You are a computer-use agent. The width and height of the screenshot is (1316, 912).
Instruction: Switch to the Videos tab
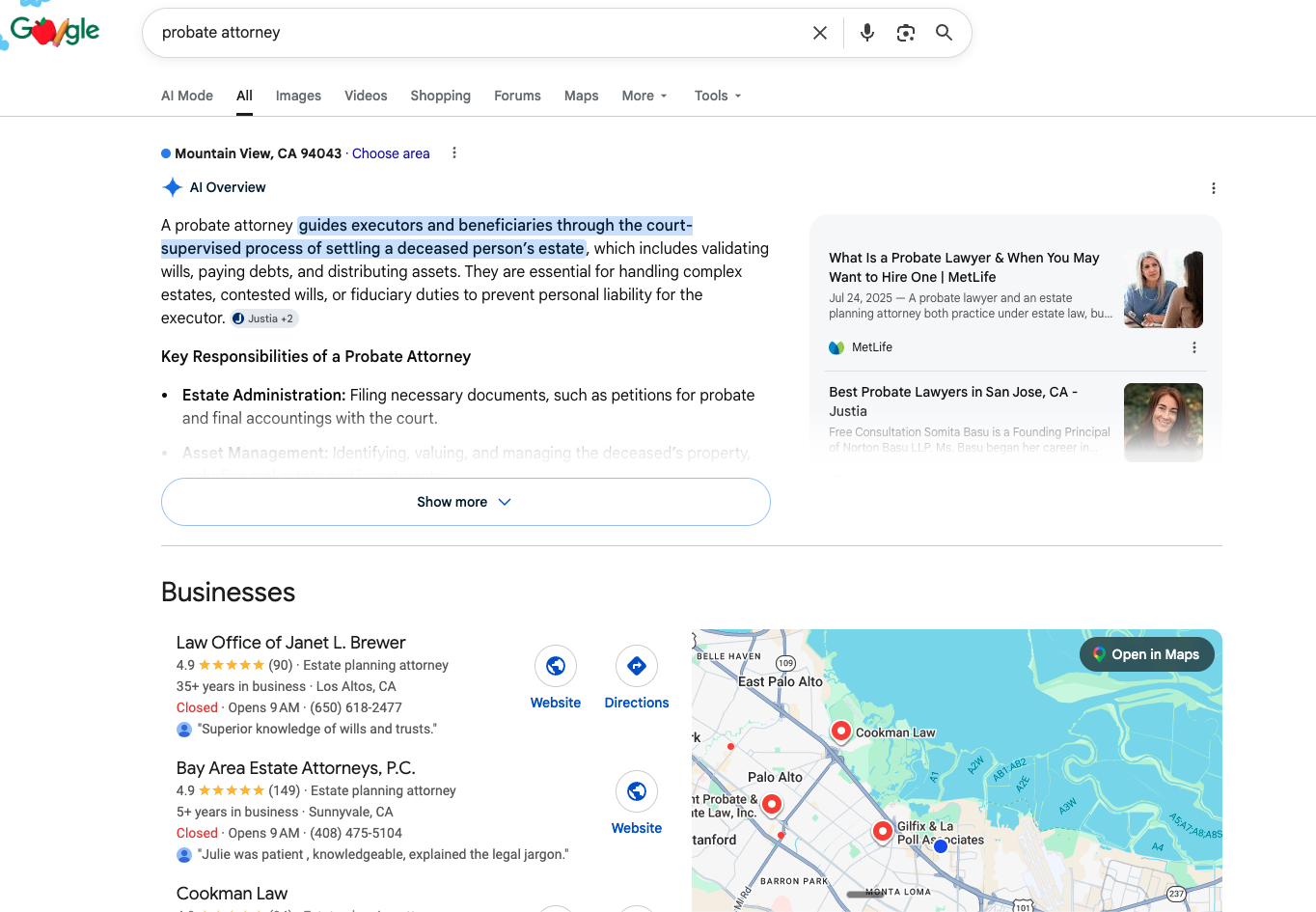pos(366,96)
